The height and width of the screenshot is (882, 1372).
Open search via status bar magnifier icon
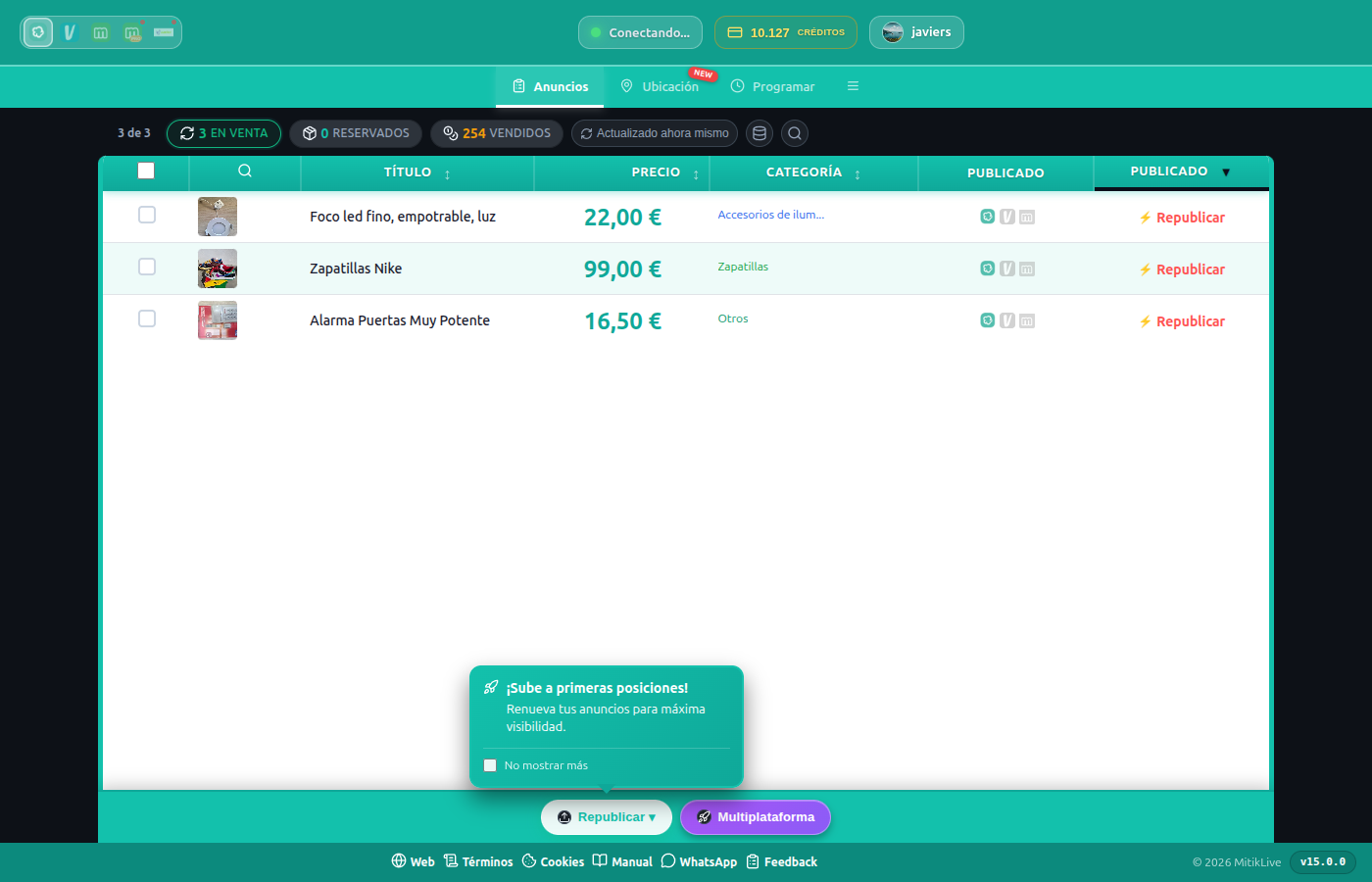pos(795,133)
